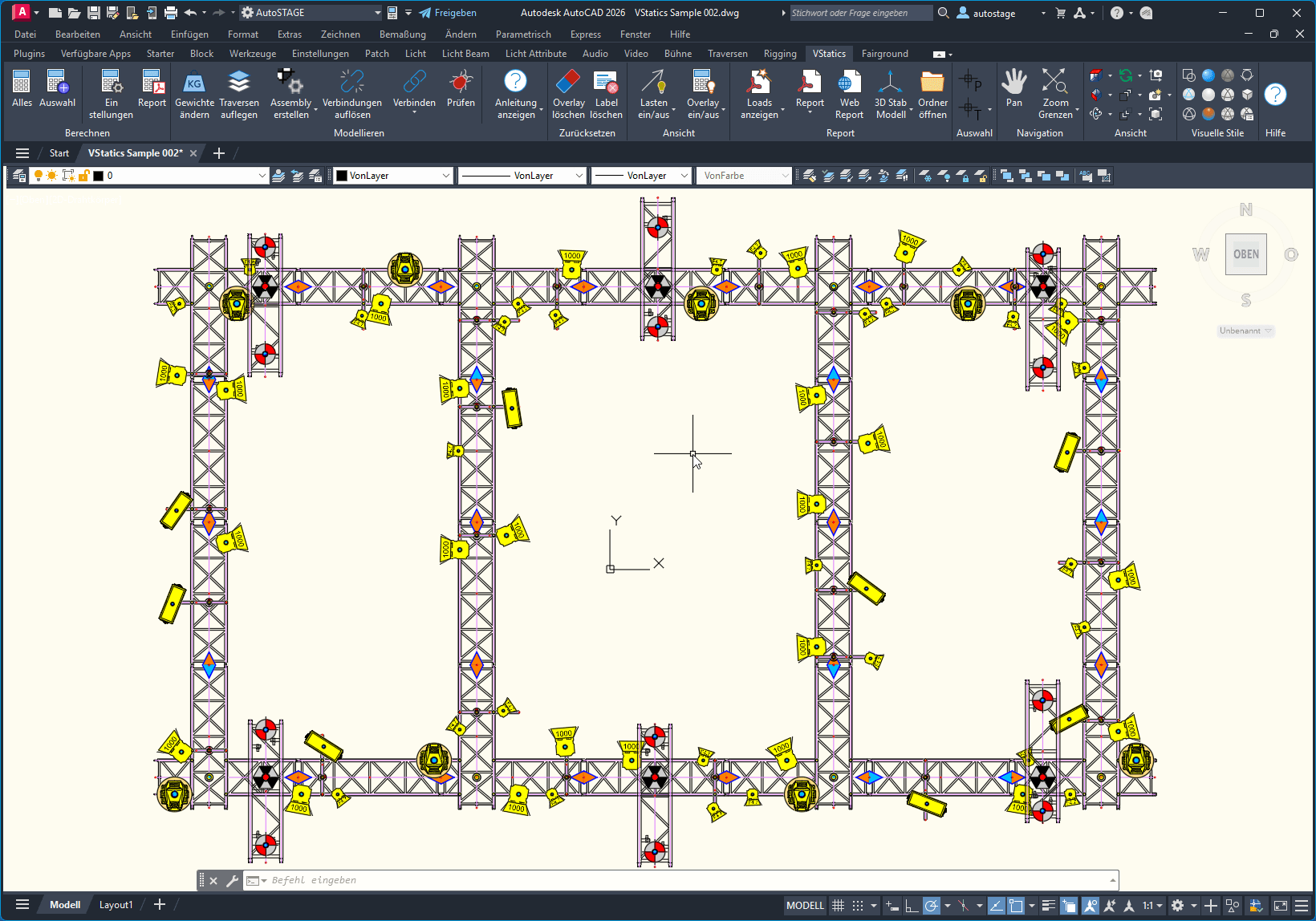Click the Gewichte ändern icon
Viewport: 1316px width, 921px height.
(194, 82)
